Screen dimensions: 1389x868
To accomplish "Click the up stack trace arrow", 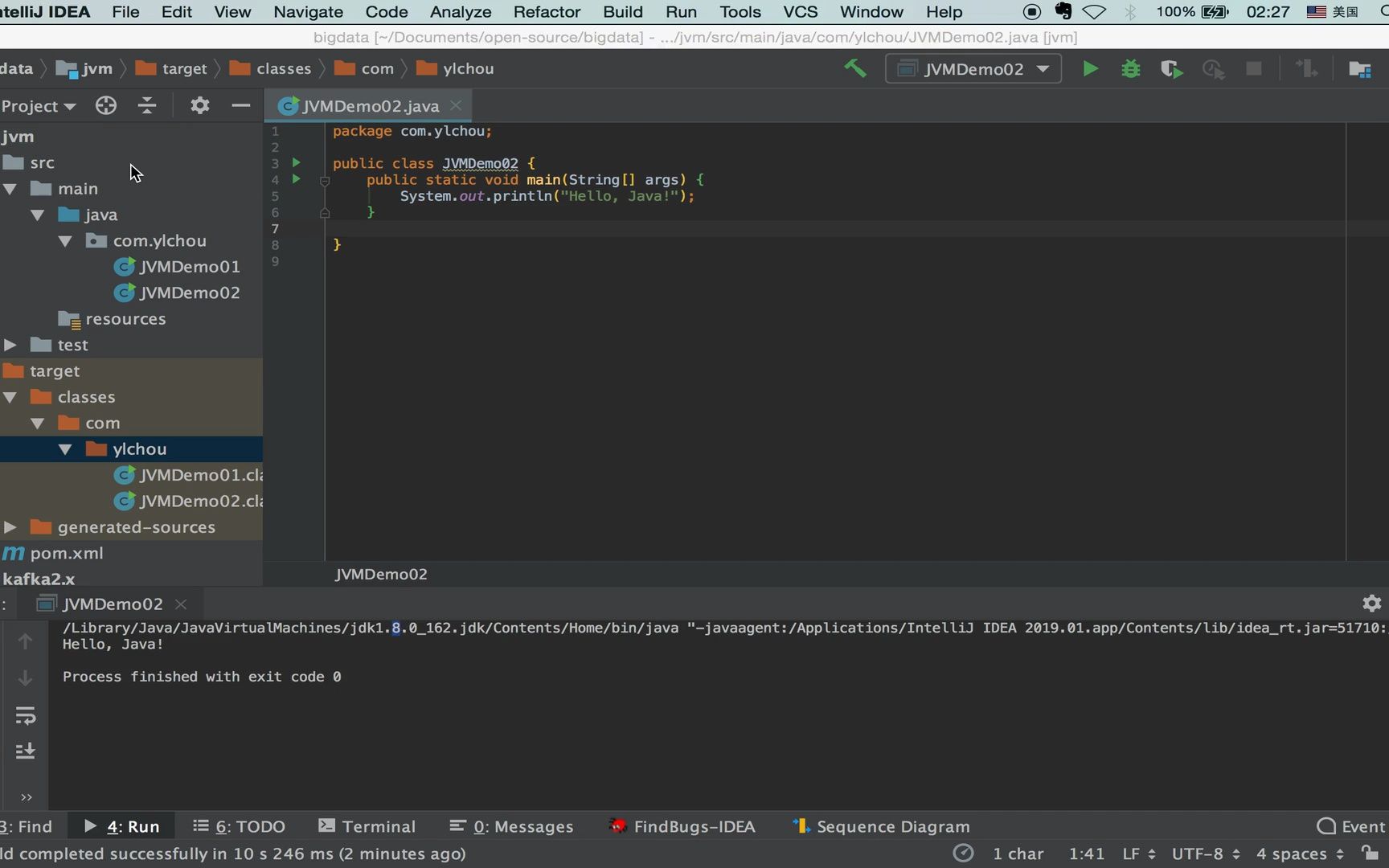I will (25, 641).
